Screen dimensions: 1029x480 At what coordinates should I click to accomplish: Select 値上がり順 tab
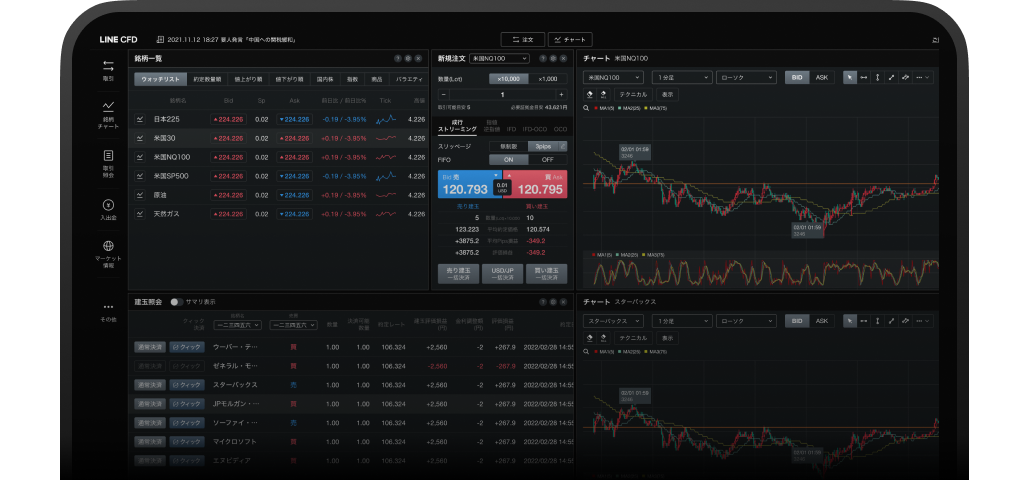click(x=249, y=79)
